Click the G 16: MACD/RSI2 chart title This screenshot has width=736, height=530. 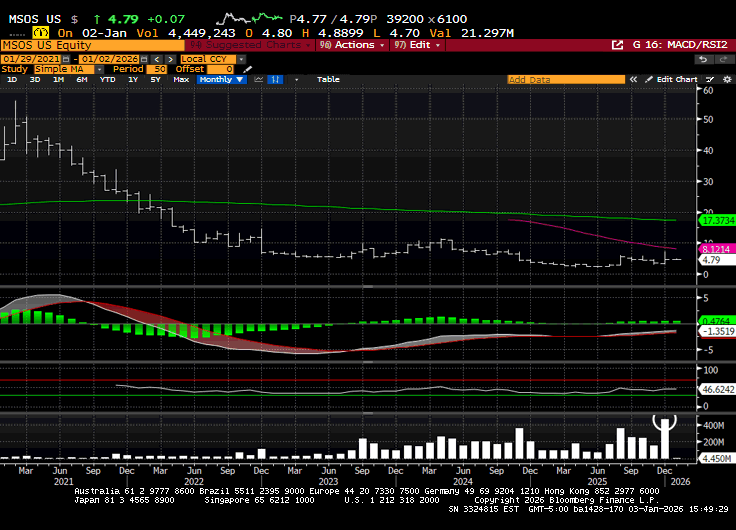click(680, 45)
